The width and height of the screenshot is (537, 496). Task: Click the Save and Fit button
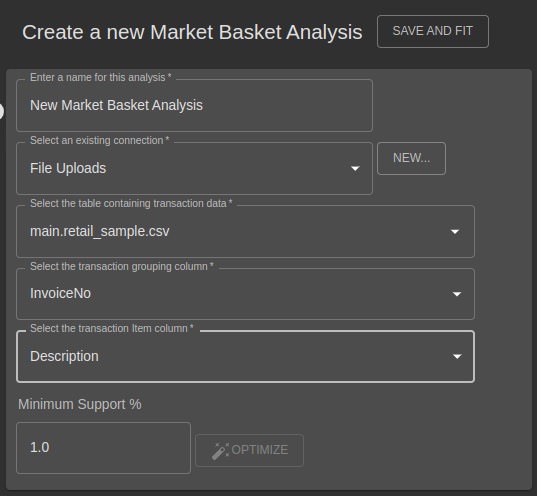pos(433,31)
